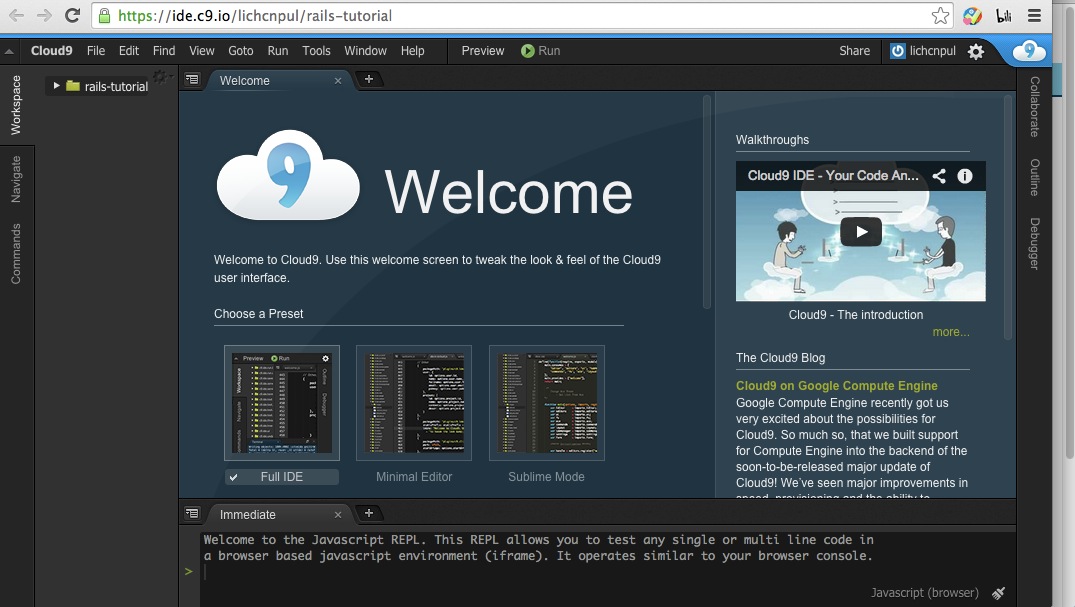Click the colorful extension icon in Chrome toolbar
Viewport: 1075px width, 607px height.
click(x=972, y=15)
